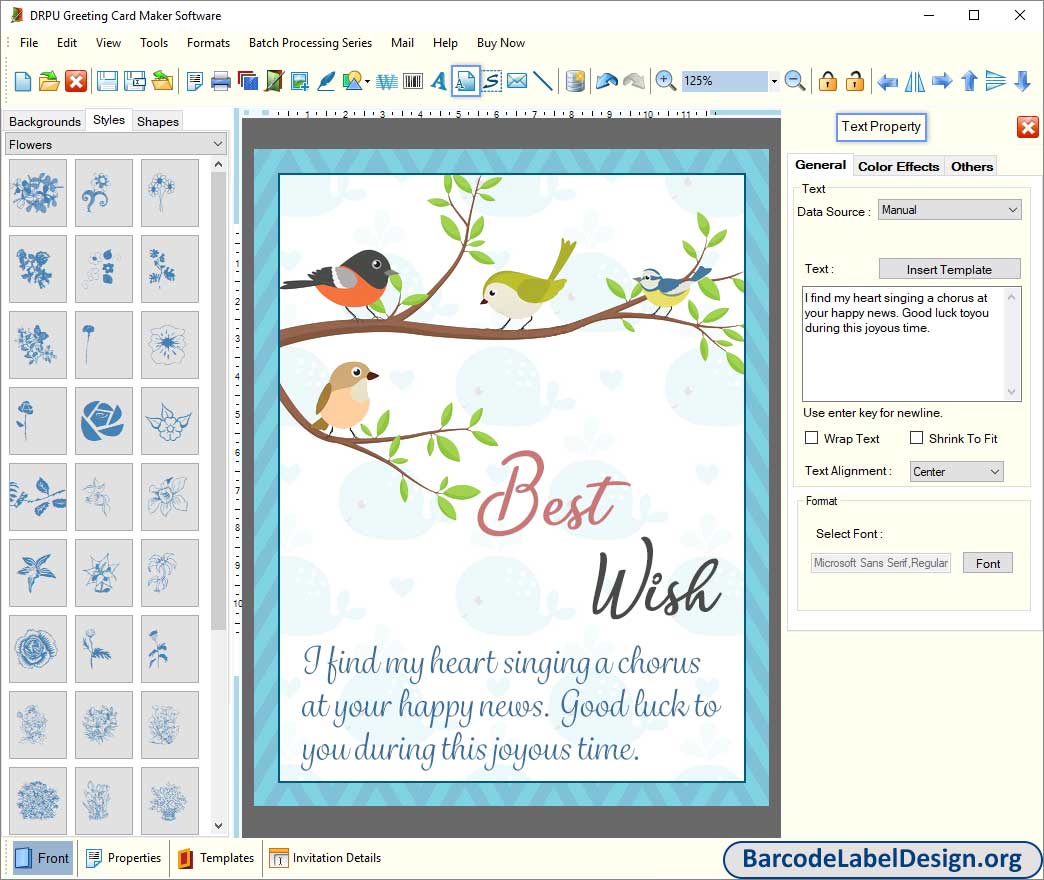Open the Batch Processing Series menu
The width and height of the screenshot is (1044, 880).
click(x=310, y=43)
